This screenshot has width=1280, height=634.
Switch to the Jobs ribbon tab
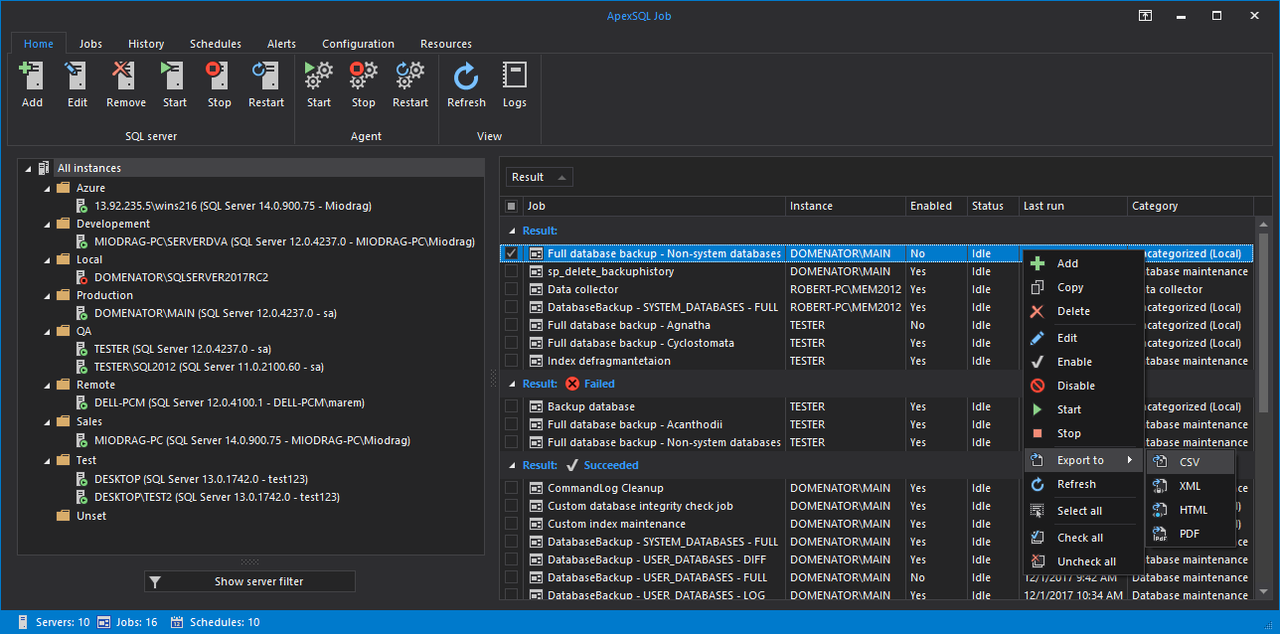point(91,44)
